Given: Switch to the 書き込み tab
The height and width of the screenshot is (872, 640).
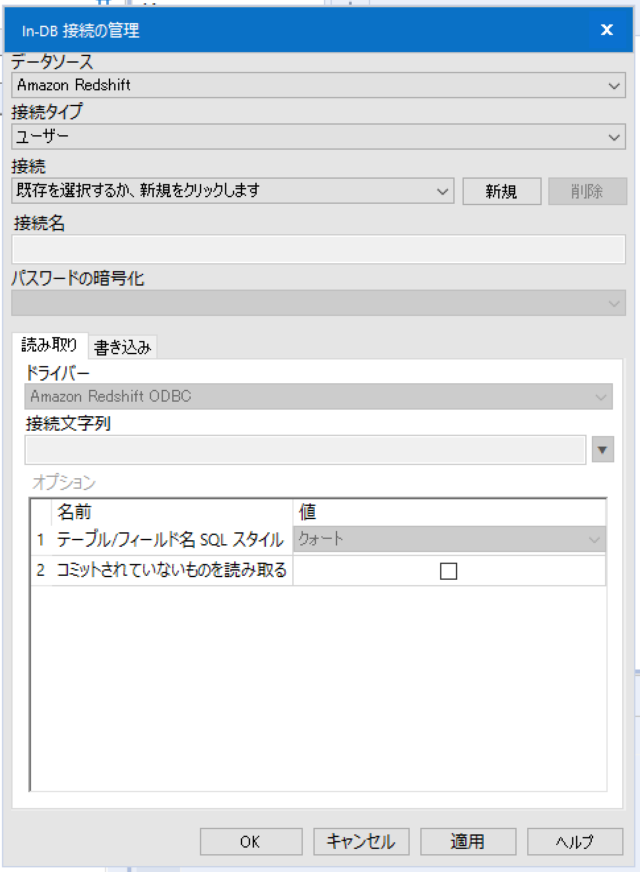Looking at the screenshot, I should [122, 348].
